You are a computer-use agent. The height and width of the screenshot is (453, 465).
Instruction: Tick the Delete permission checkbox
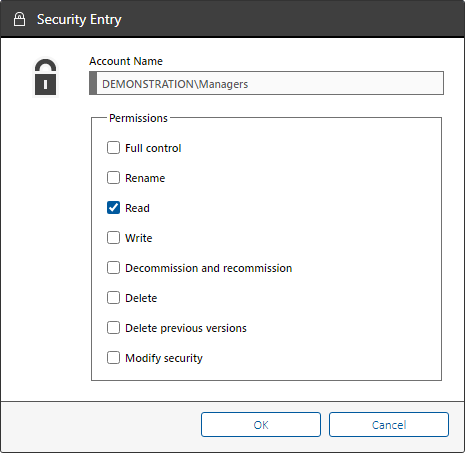[x=113, y=298]
